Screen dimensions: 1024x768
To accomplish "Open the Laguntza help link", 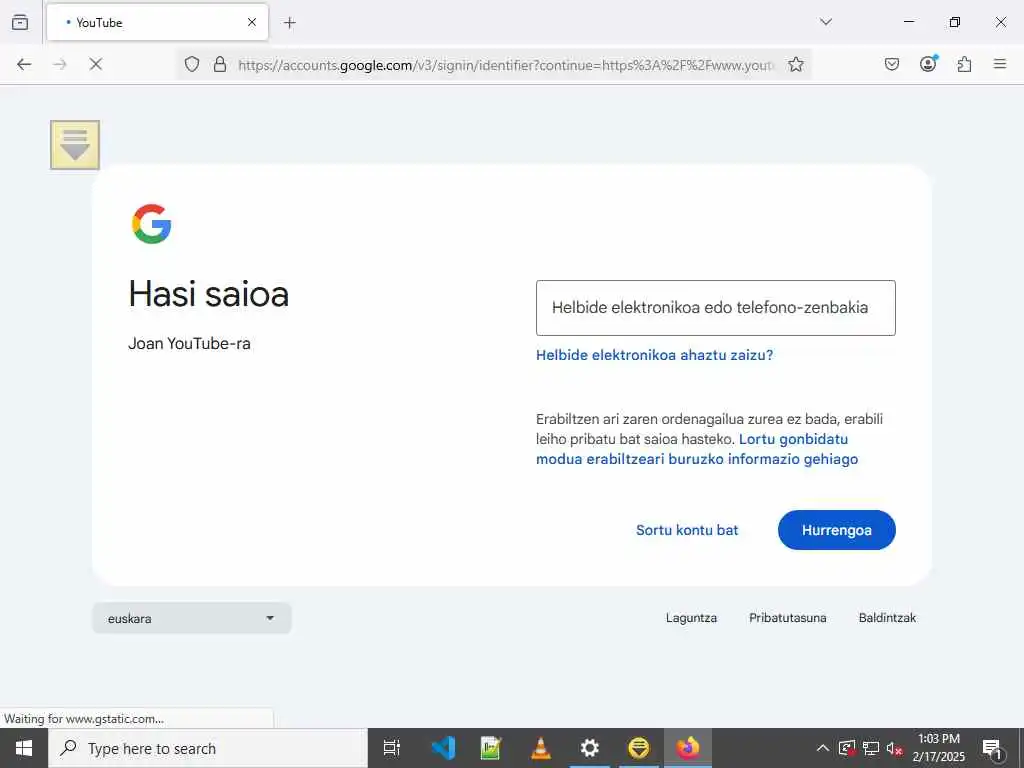I will tap(692, 618).
